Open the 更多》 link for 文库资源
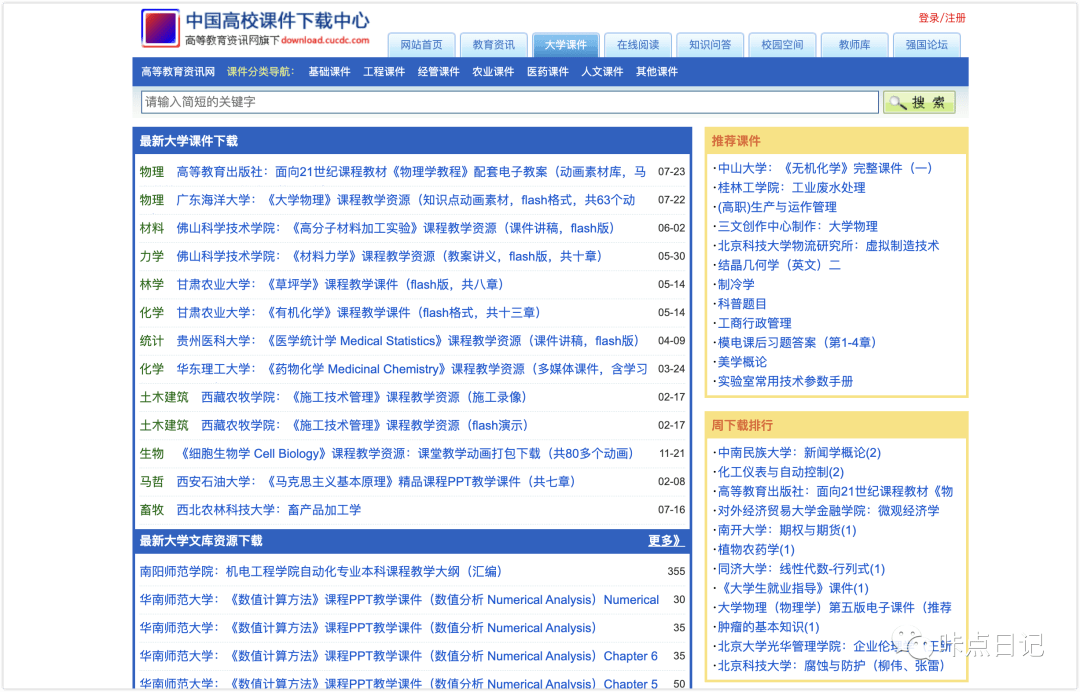 tap(665, 541)
